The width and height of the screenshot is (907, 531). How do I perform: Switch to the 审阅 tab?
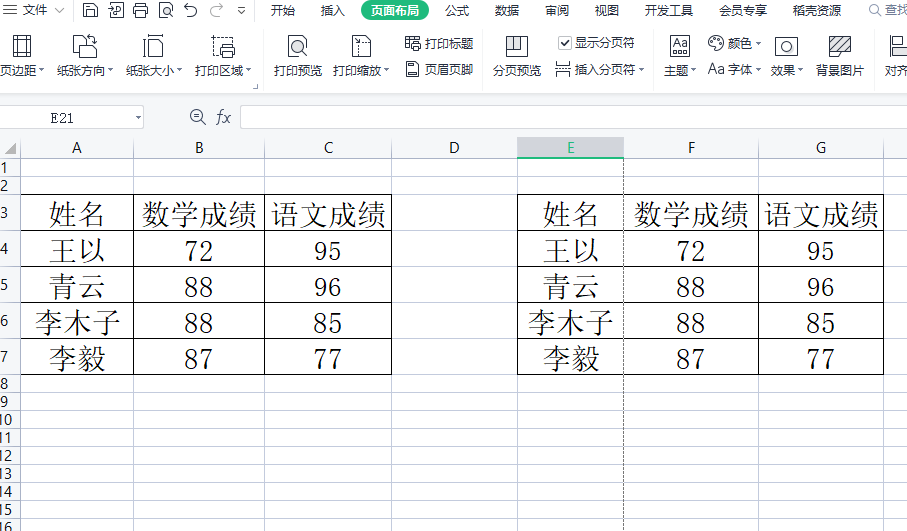[556, 10]
